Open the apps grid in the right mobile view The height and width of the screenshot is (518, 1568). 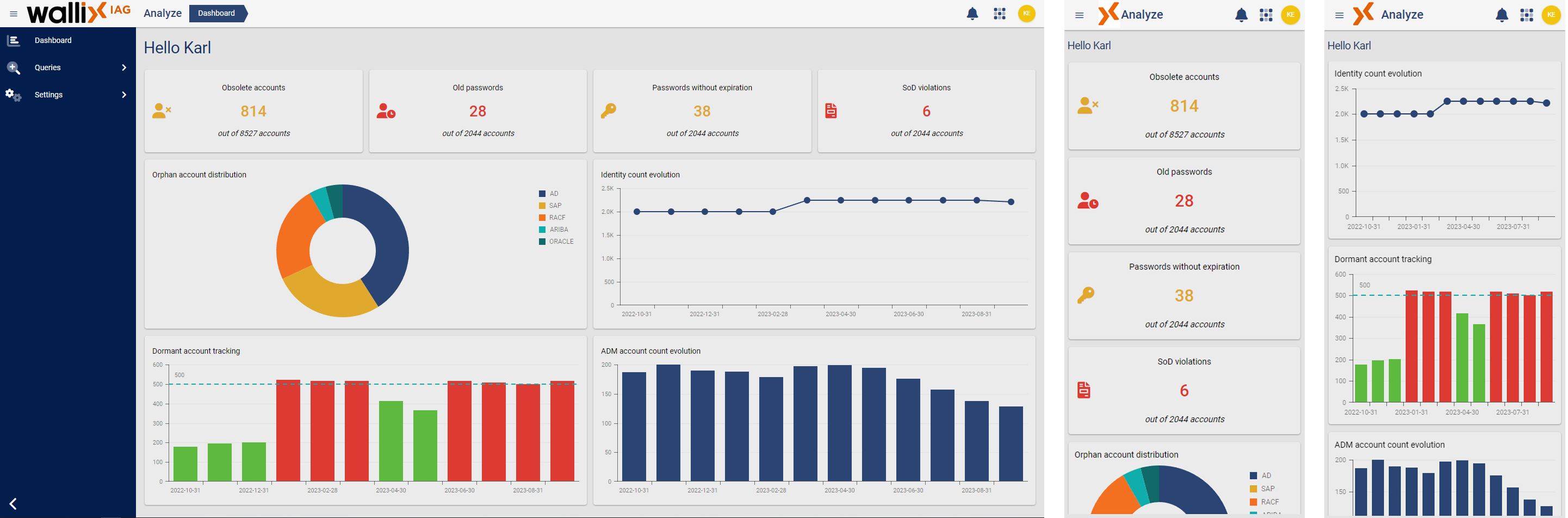click(1527, 15)
